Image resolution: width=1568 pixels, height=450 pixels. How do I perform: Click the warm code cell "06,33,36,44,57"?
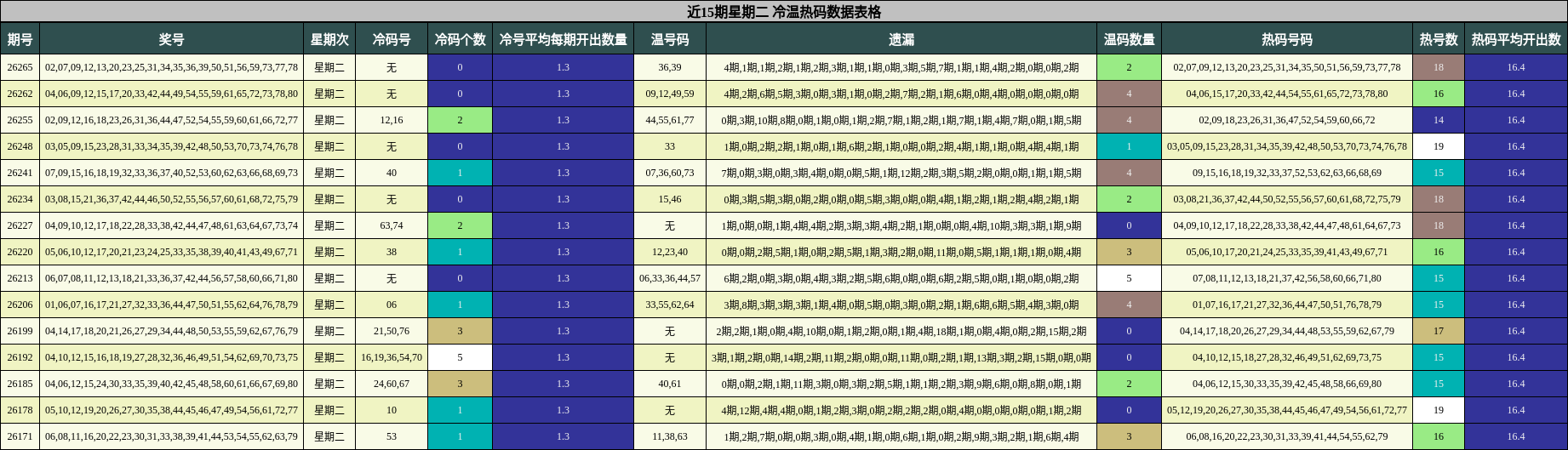pos(670,278)
